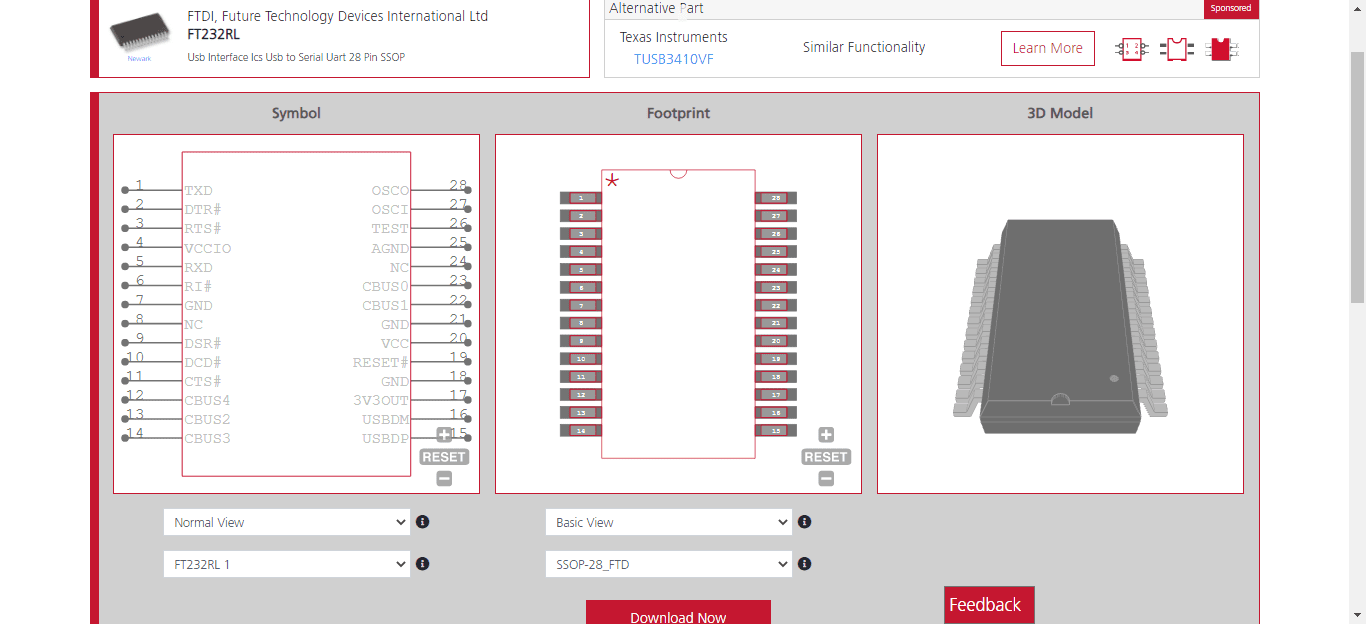Click the schematic symbol icon in sponsored panel

pyautogui.click(x=1132, y=48)
